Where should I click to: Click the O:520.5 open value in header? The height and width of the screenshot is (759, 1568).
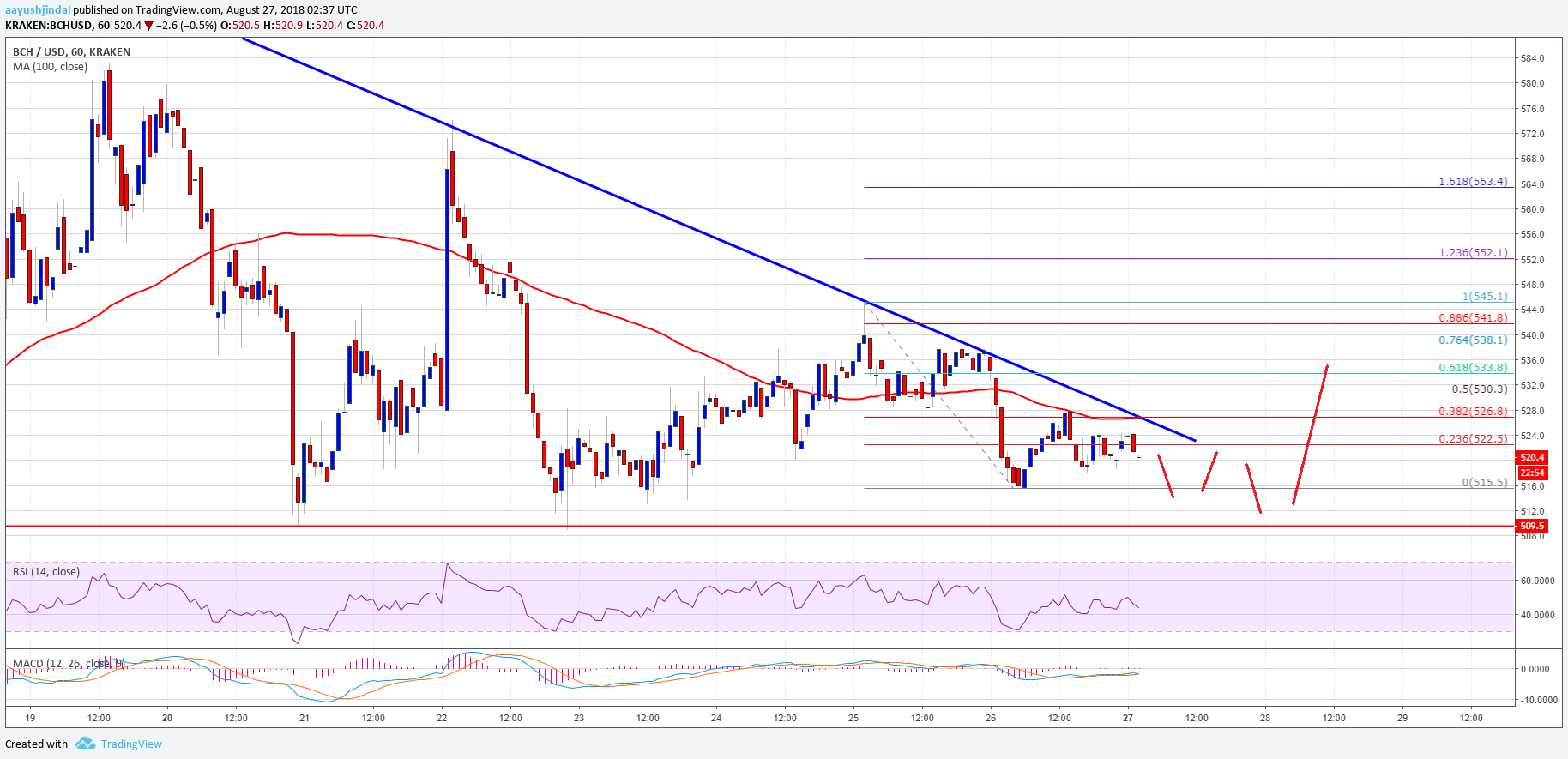[240, 26]
